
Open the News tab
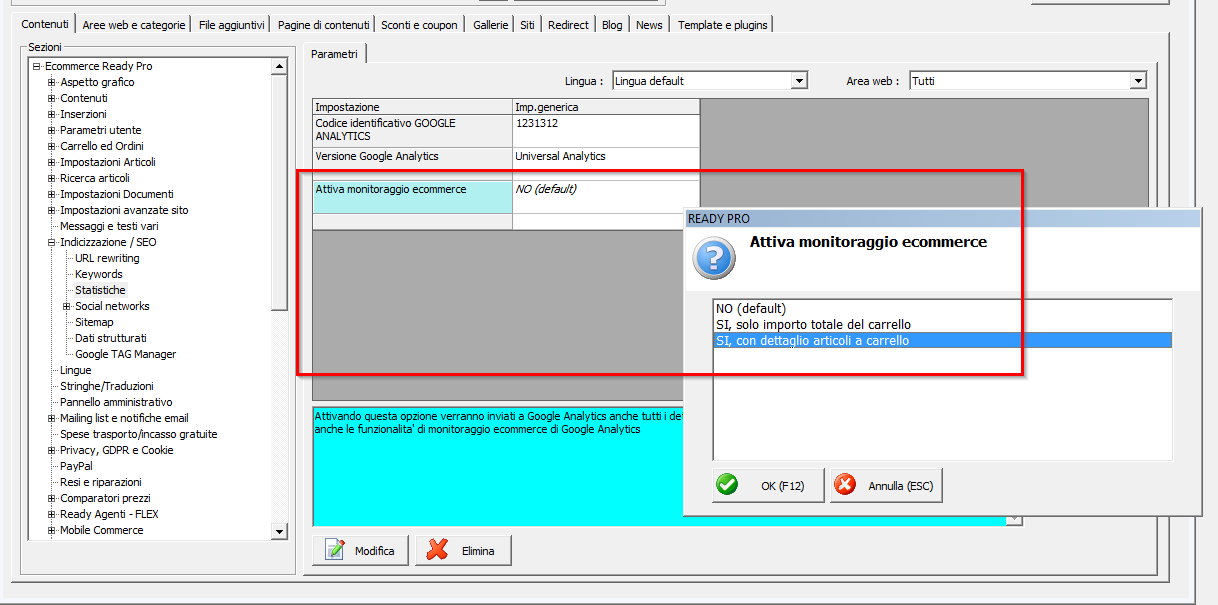pos(649,25)
